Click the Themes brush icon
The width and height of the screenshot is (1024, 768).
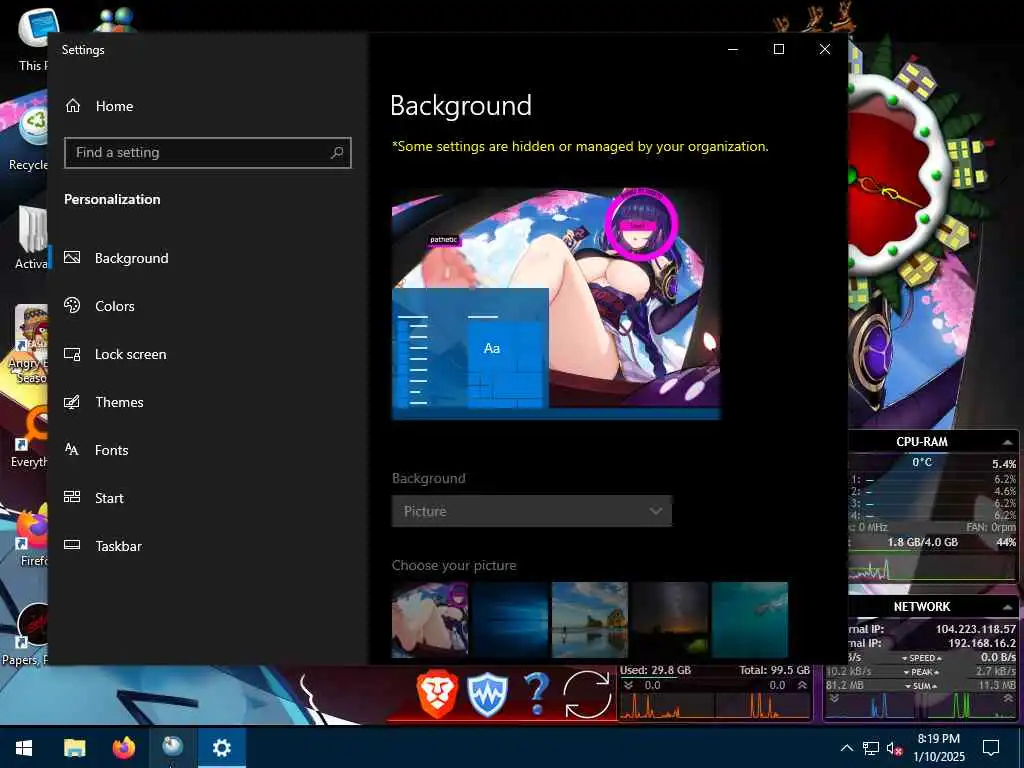[x=72, y=402]
